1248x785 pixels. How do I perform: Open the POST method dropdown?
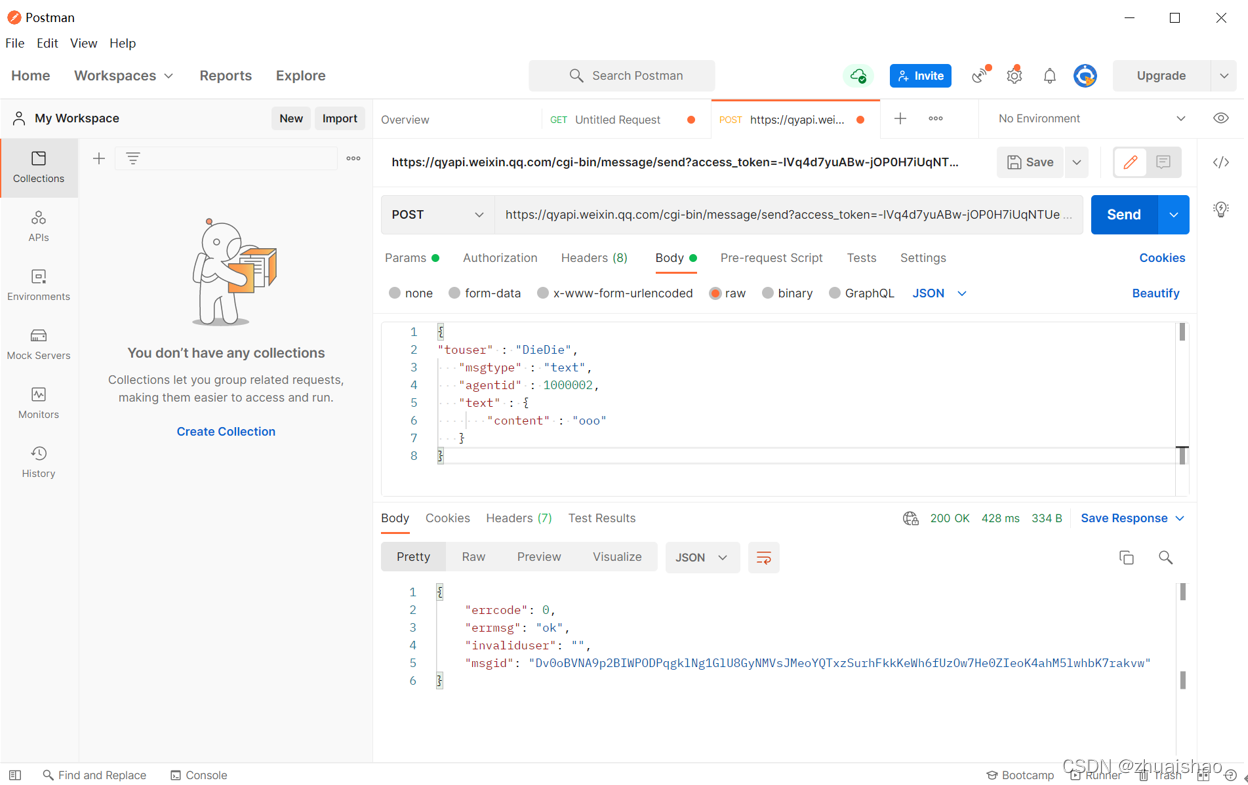(x=438, y=215)
